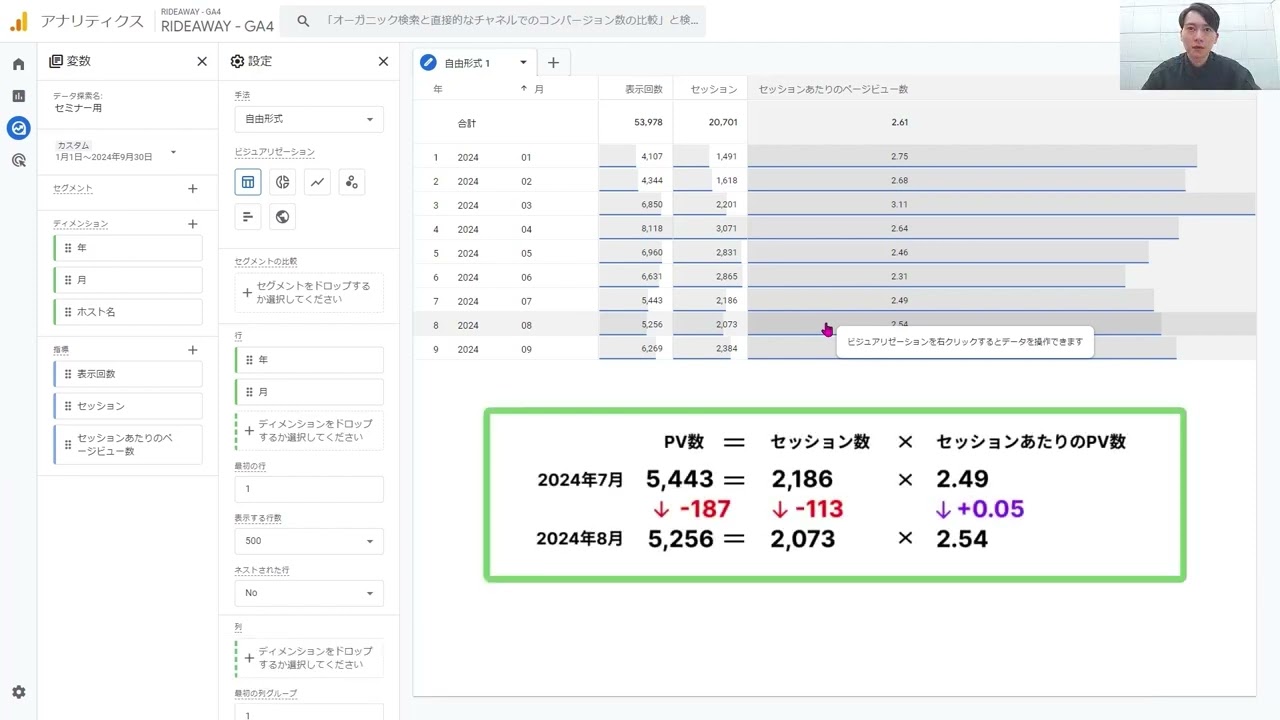Click the search bar at top
The height and width of the screenshot is (720, 1280).
click(x=493, y=20)
